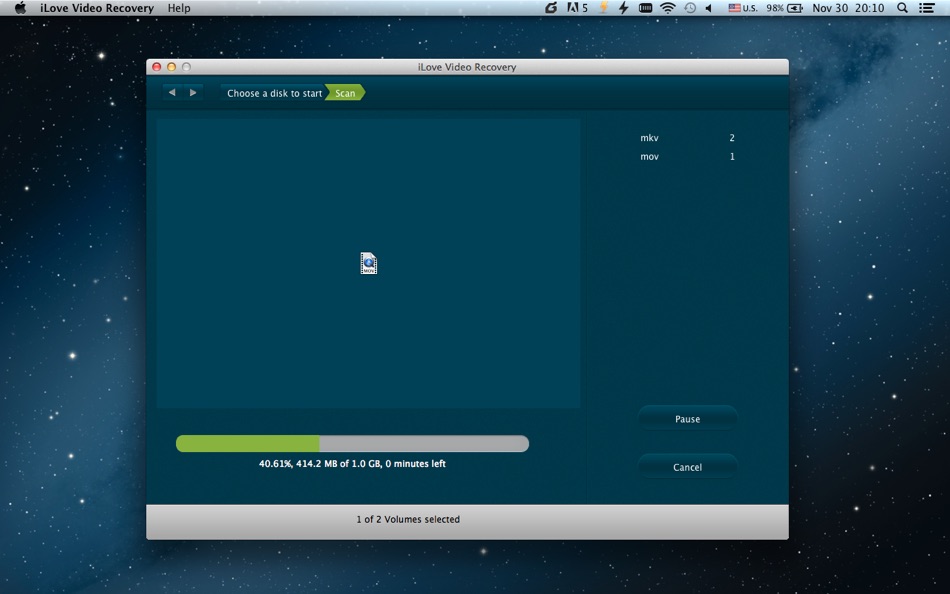Screen dimensions: 950x594
Task: Open the Wi-Fi status menu
Action: [x=667, y=8]
